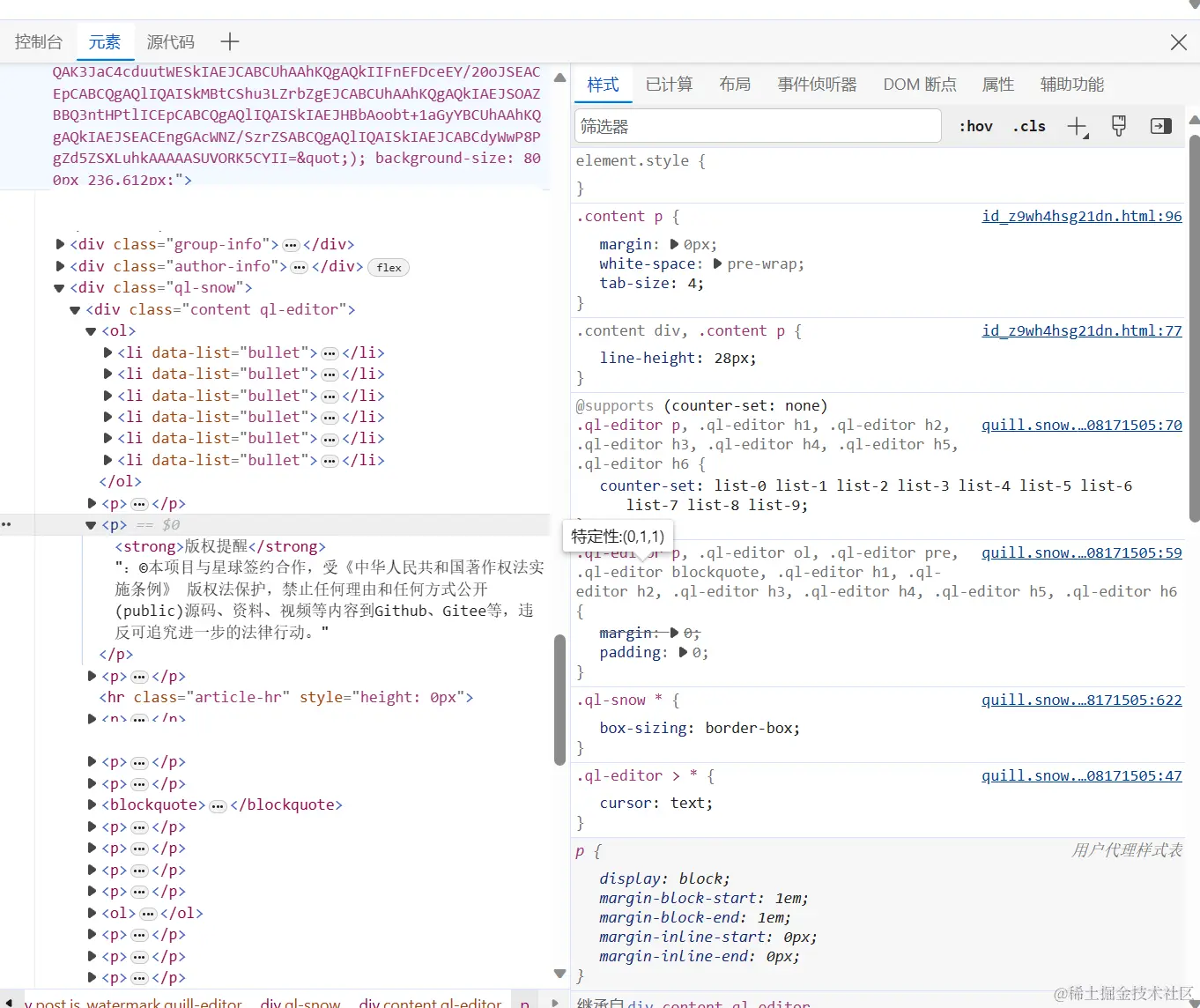Click the element.style rule header
The image size is (1200, 1008).
(x=641, y=161)
